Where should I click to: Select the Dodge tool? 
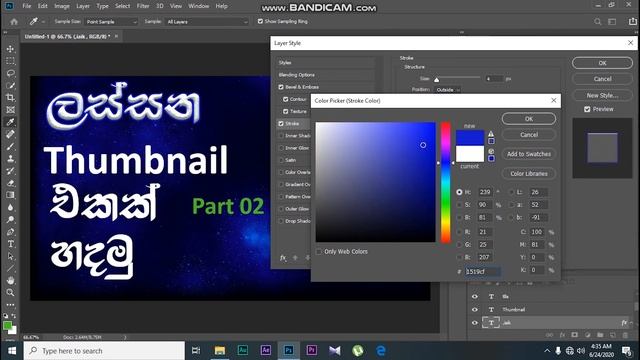[x=10, y=220]
